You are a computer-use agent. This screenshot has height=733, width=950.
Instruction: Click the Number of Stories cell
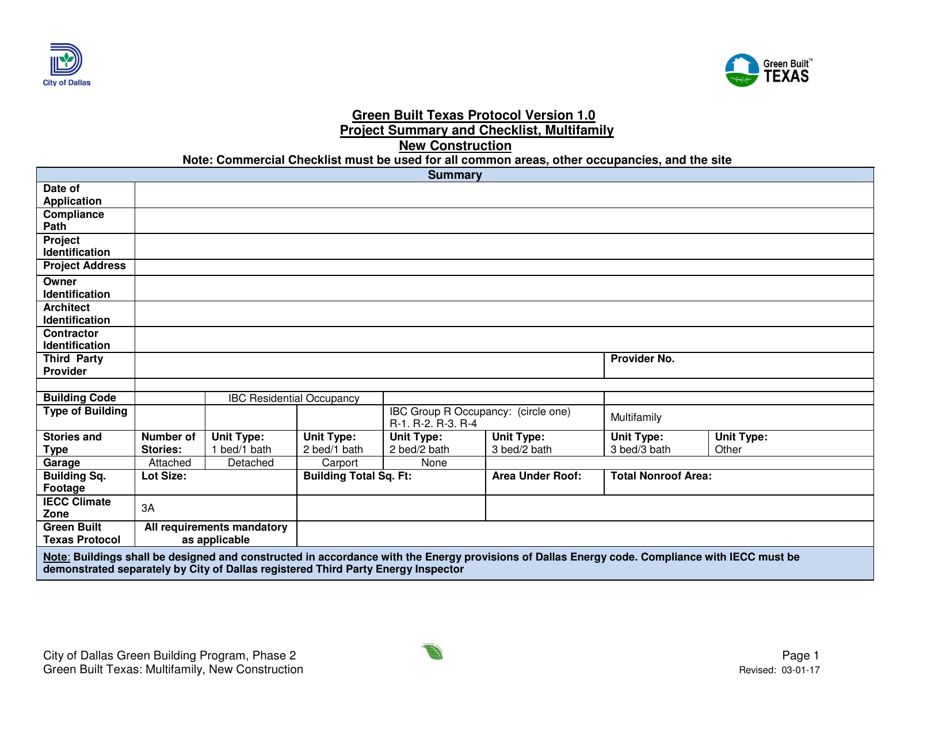coord(170,443)
